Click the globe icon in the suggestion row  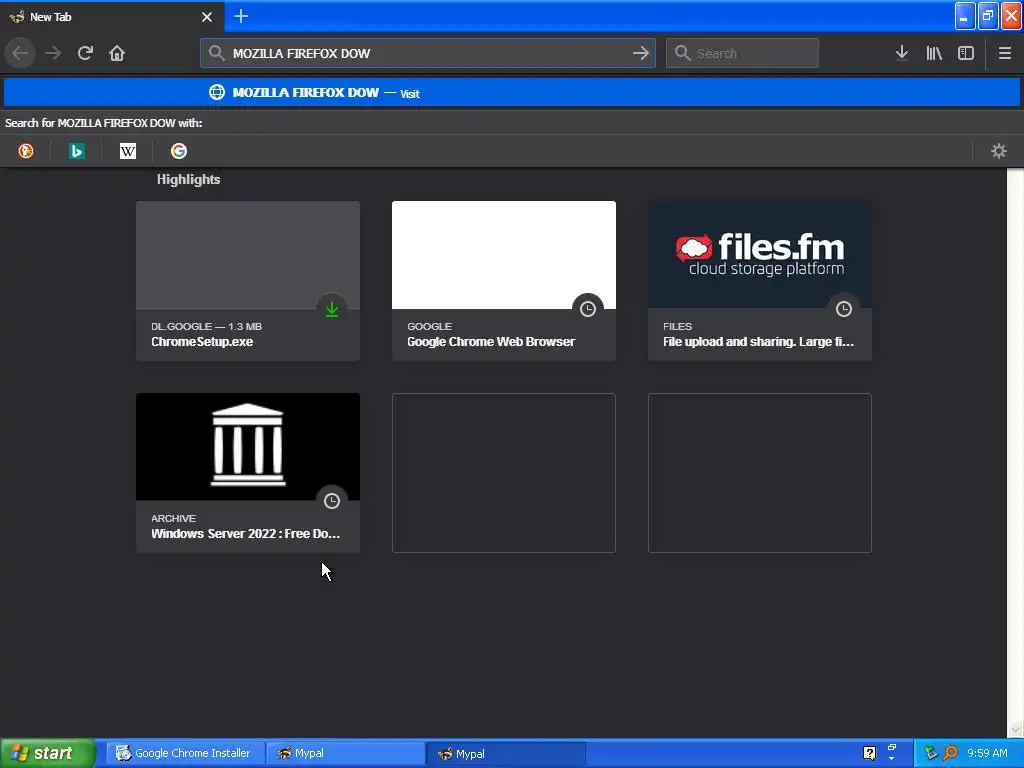click(216, 92)
